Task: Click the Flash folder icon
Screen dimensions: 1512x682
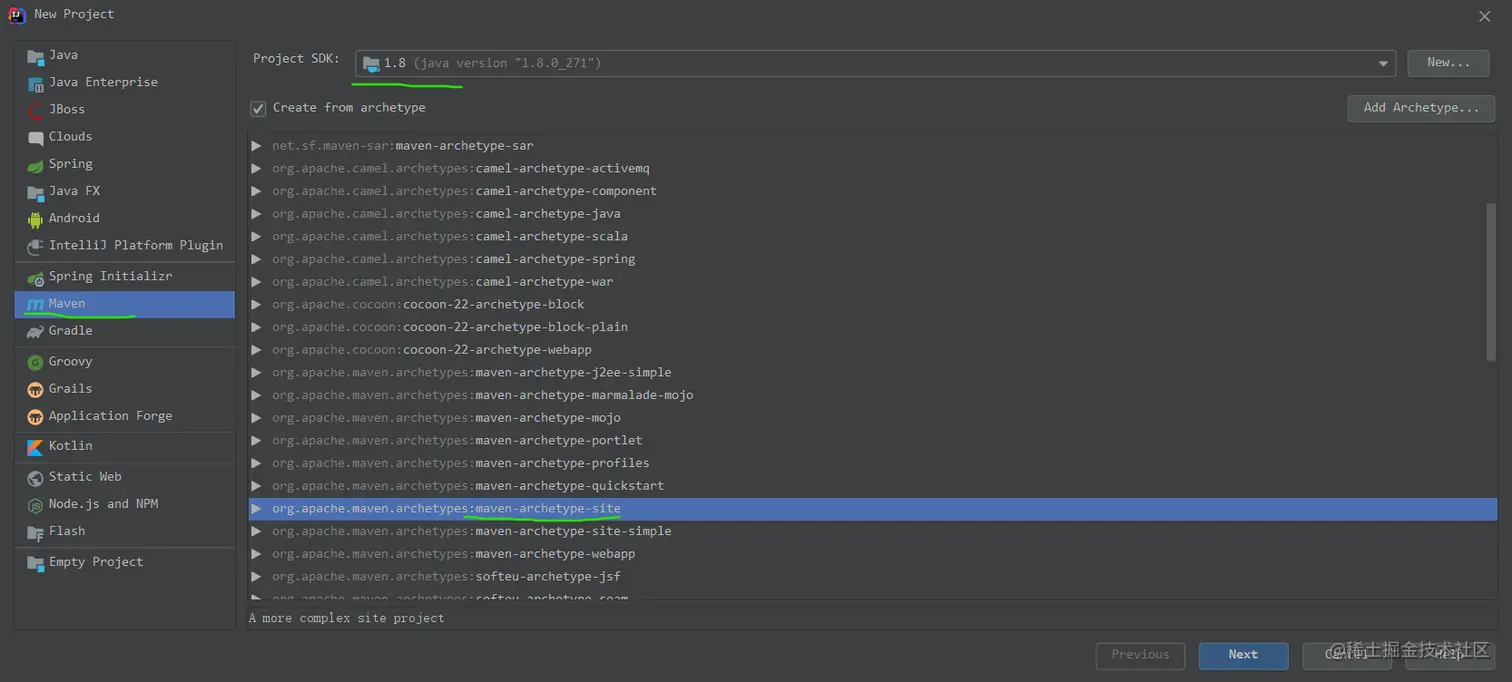Action: [35, 532]
